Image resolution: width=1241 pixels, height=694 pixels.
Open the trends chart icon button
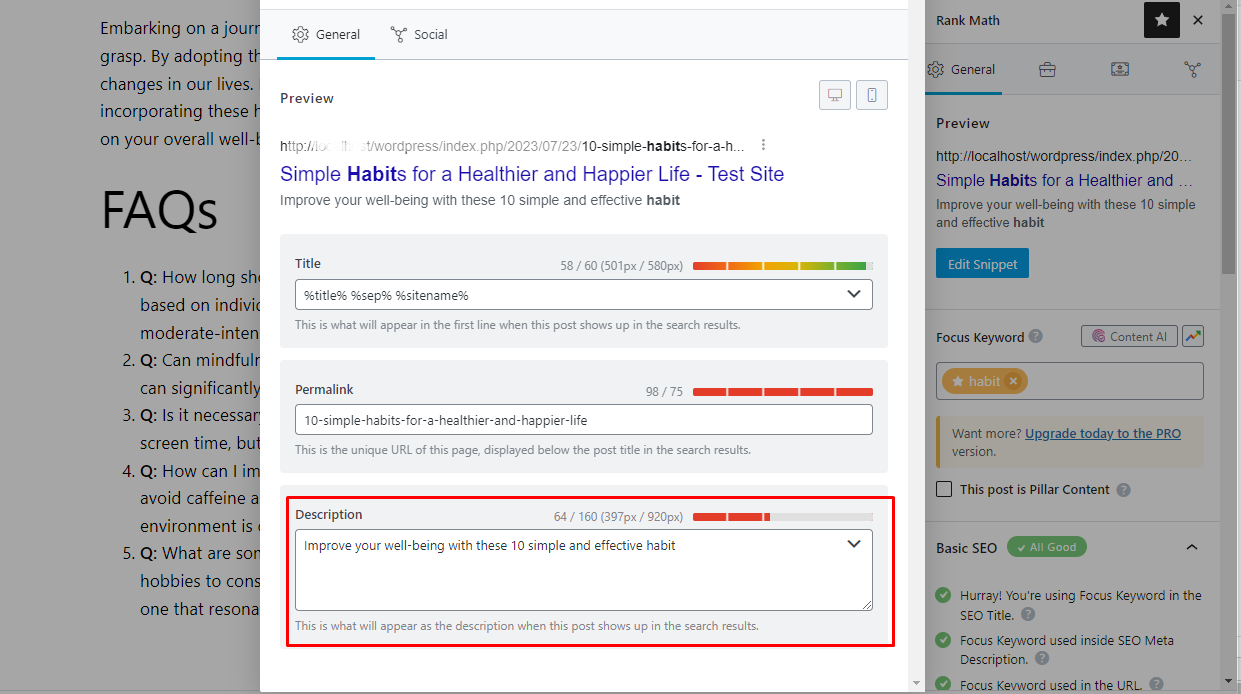(1193, 337)
